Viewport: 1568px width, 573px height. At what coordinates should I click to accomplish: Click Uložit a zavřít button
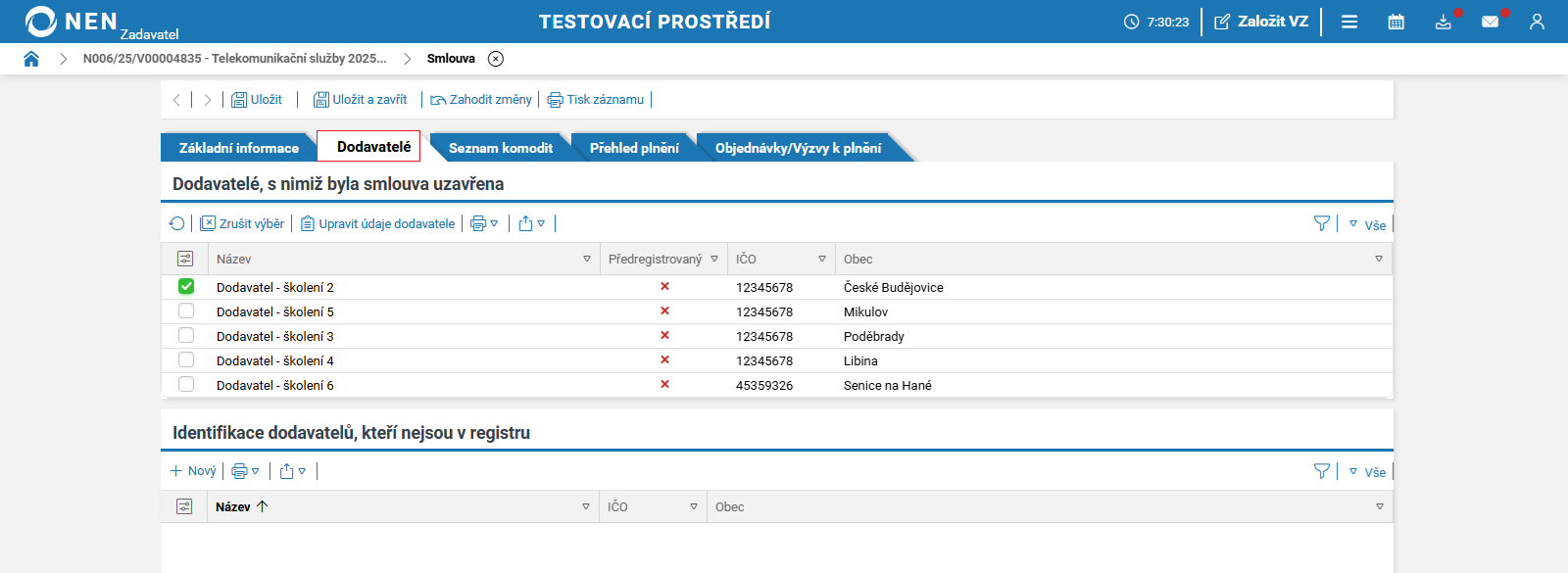pyautogui.click(x=360, y=100)
